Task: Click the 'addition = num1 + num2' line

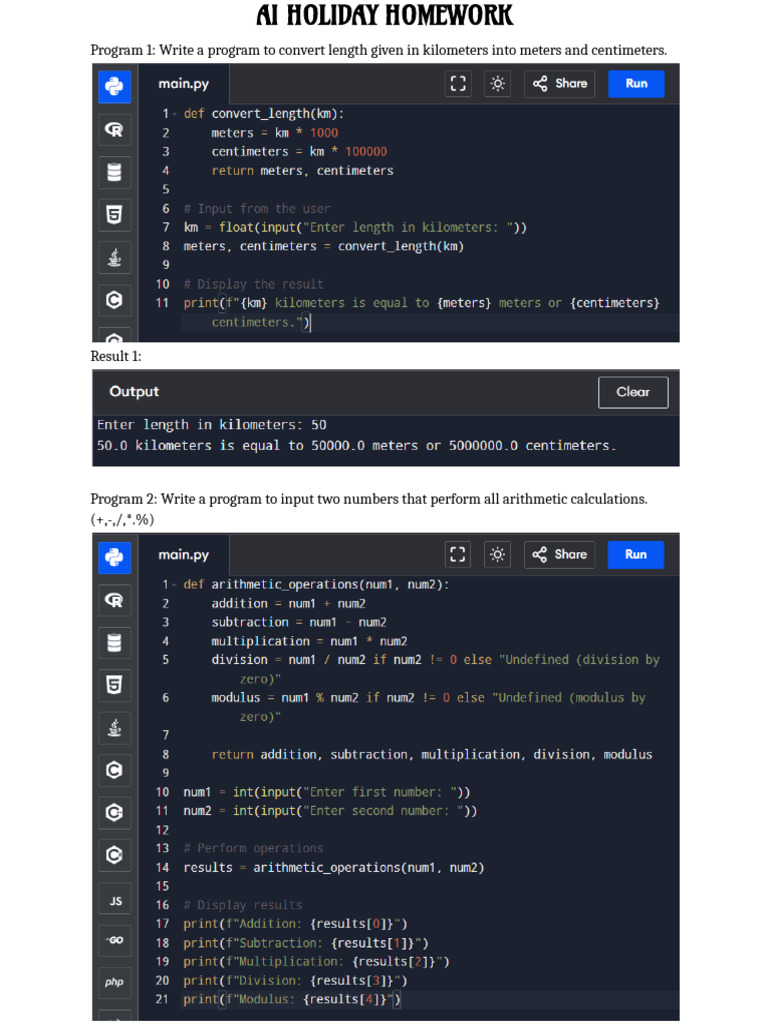Action: pyautogui.click(x=288, y=603)
